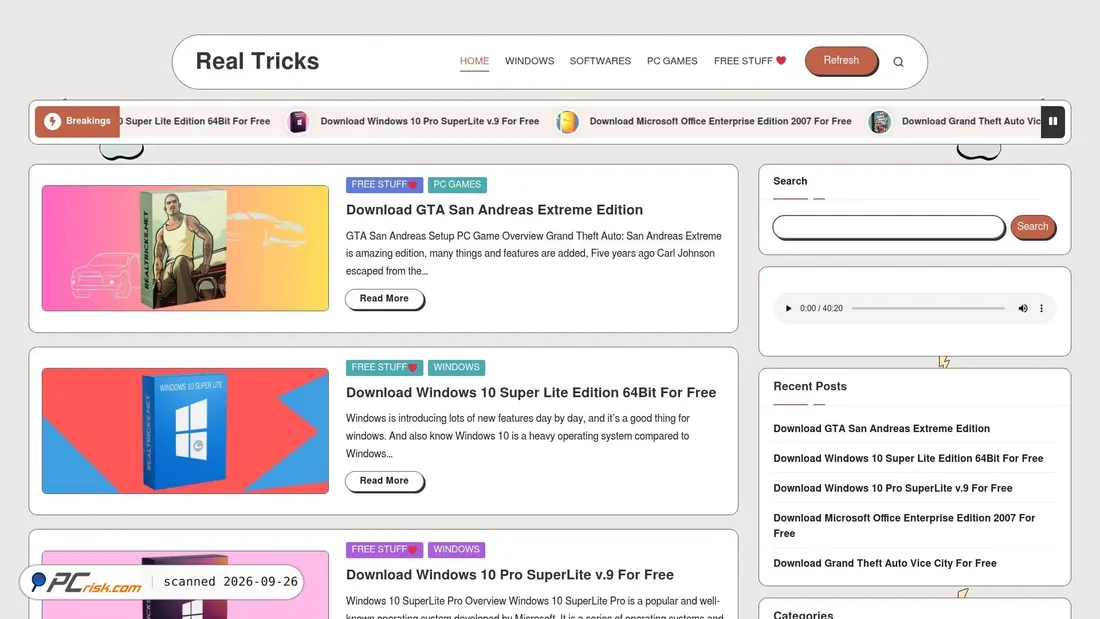The height and width of the screenshot is (619, 1100).
Task: Click the Grand Theft Auto ticker thumbnail icon
Action: coord(879,121)
